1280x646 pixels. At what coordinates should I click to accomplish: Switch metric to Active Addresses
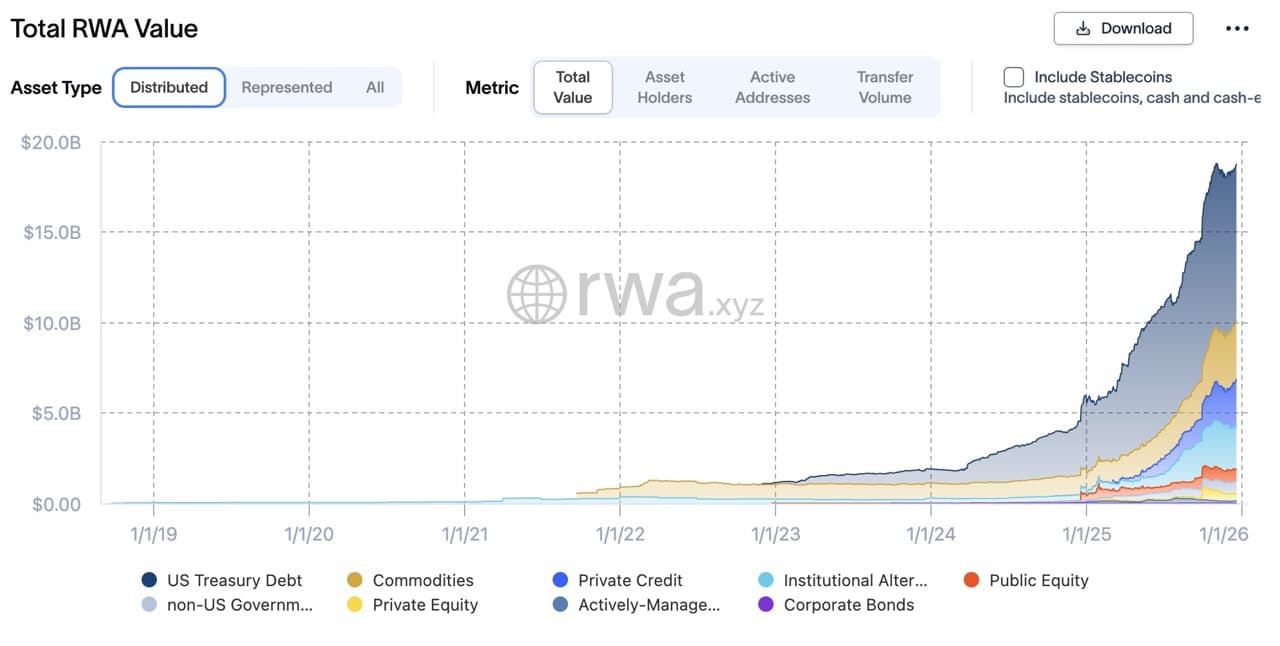[x=772, y=87]
